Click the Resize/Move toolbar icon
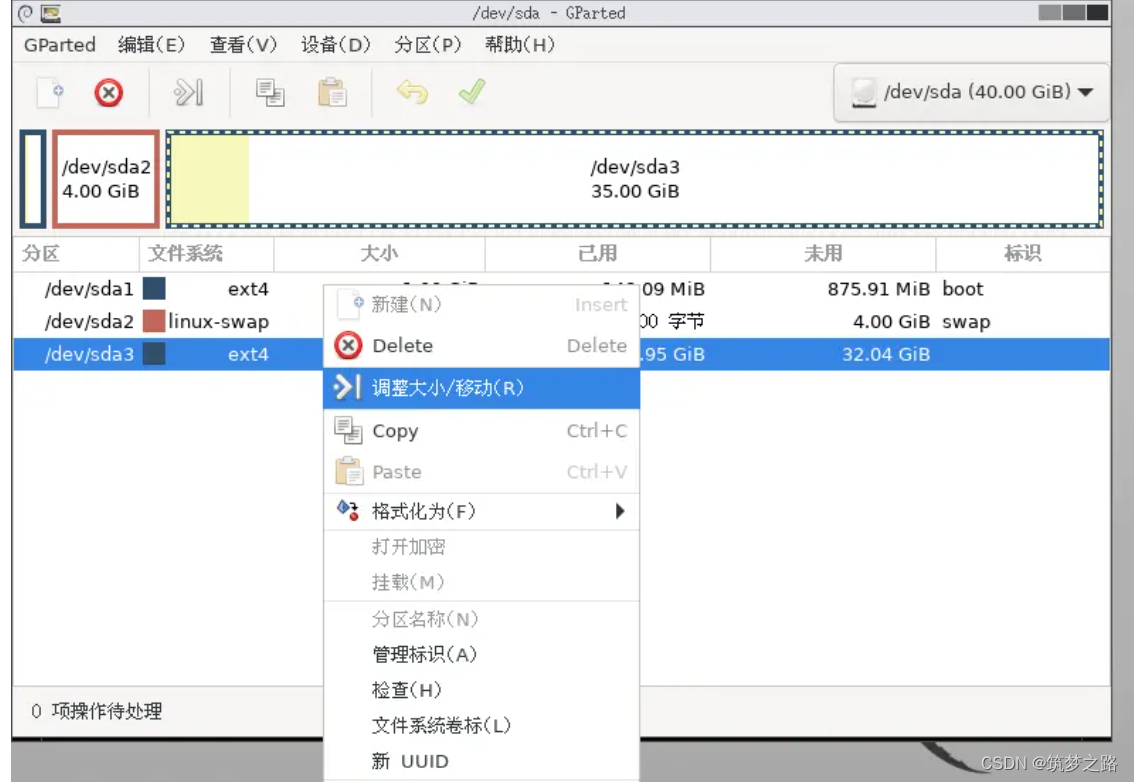The height and width of the screenshot is (782, 1134). (188, 93)
